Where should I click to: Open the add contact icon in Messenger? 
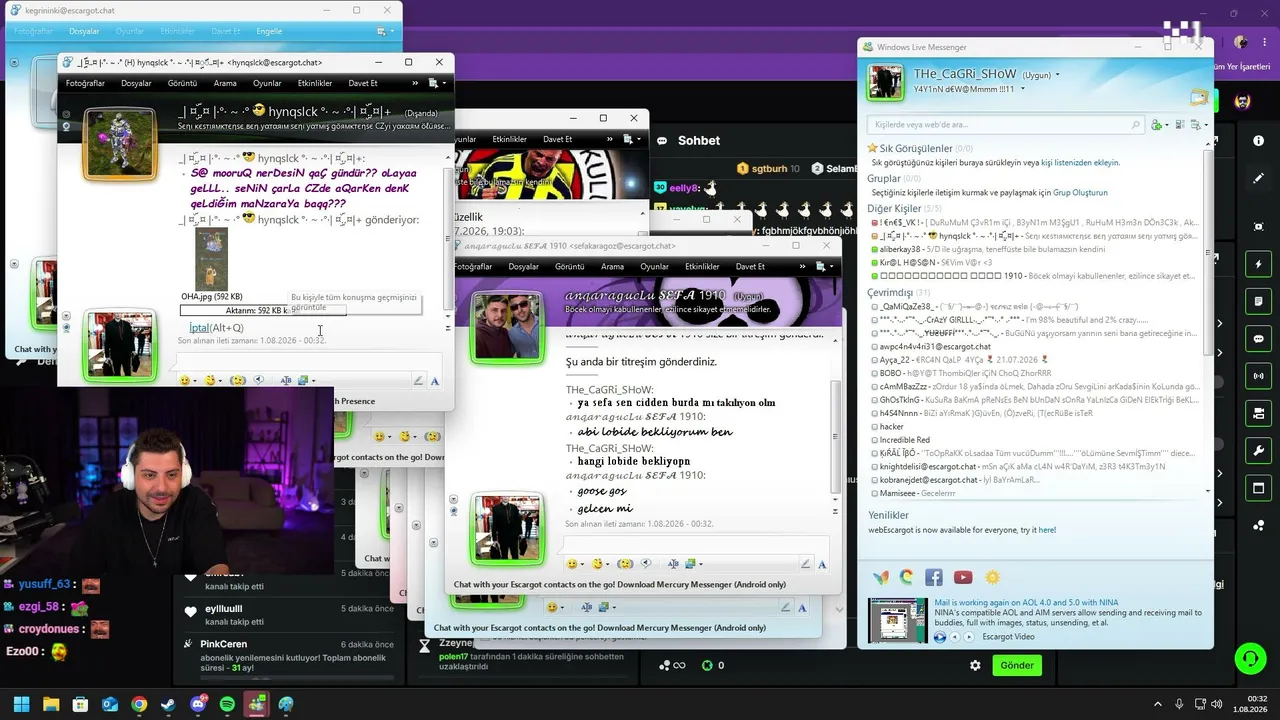pyautogui.click(x=1157, y=125)
